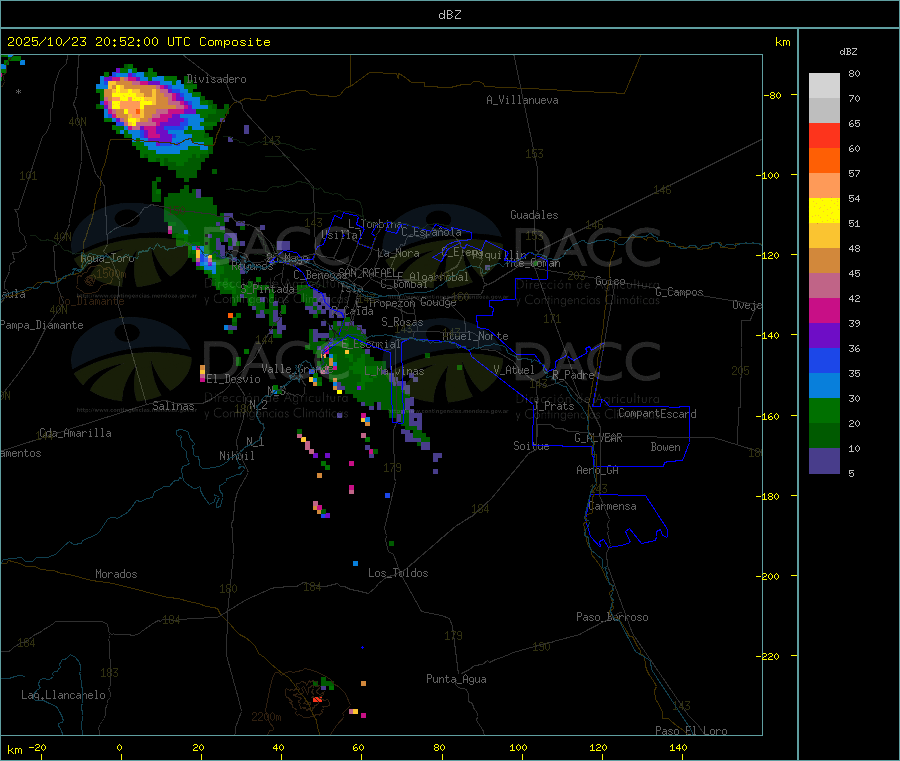The height and width of the screenshot is (761, 900).
Task: Click the Paso_Barroso place label
Action: coord(612,617)
